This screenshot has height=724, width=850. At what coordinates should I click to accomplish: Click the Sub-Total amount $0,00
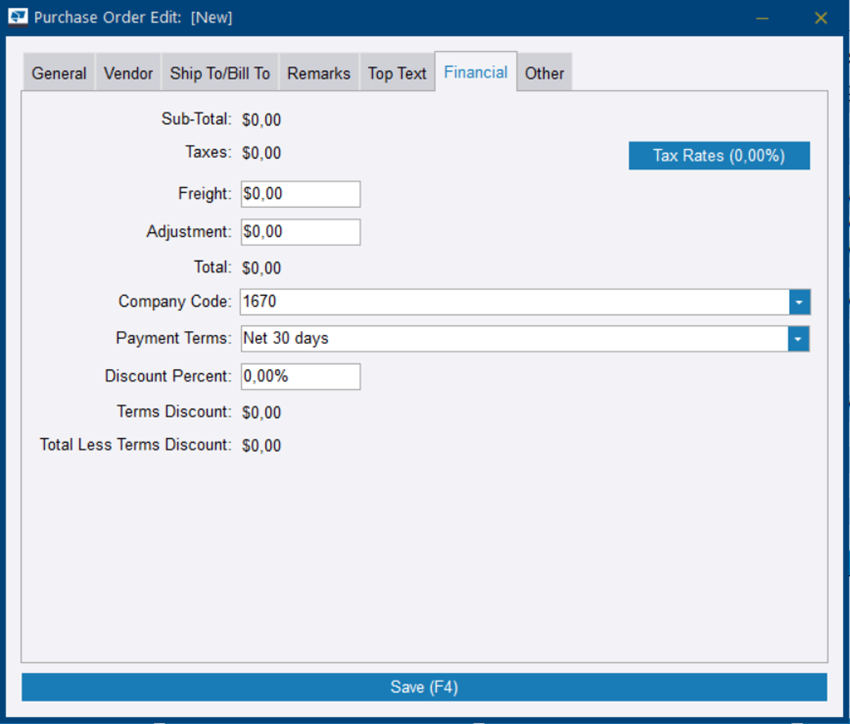pyautogui.click(x=261, y=120)
